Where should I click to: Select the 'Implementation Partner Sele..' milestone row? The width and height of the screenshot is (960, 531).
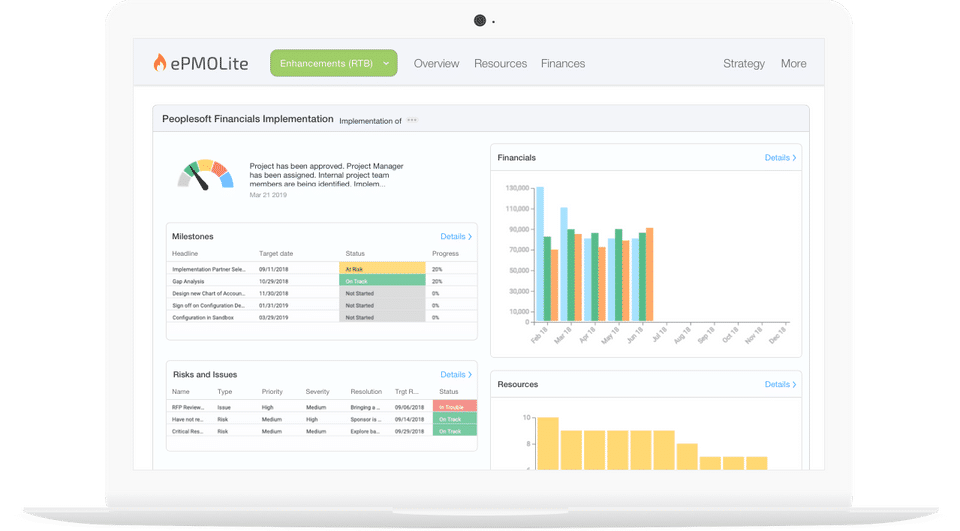click(321, 269)
